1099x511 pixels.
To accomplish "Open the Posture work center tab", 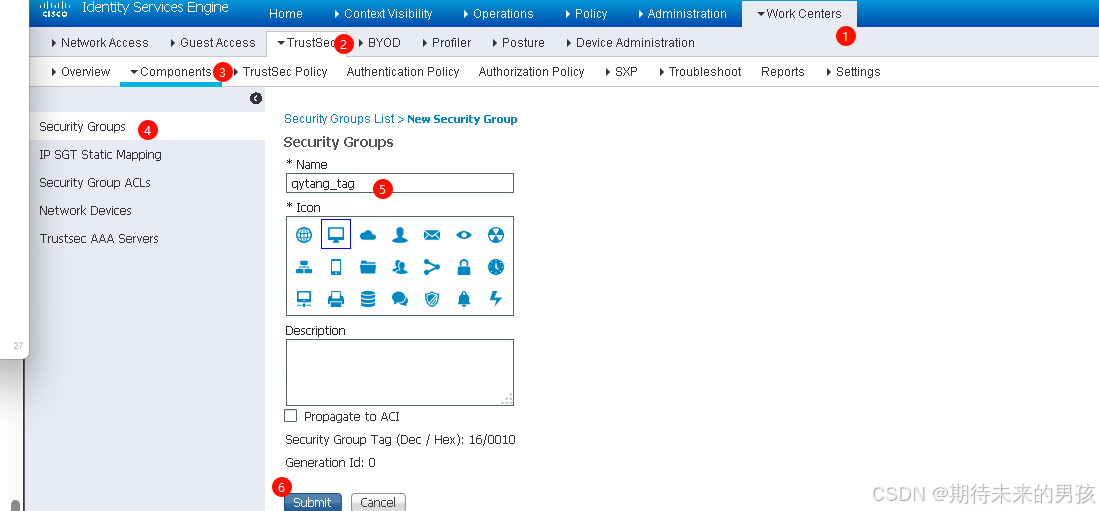I will pos(518,43).
